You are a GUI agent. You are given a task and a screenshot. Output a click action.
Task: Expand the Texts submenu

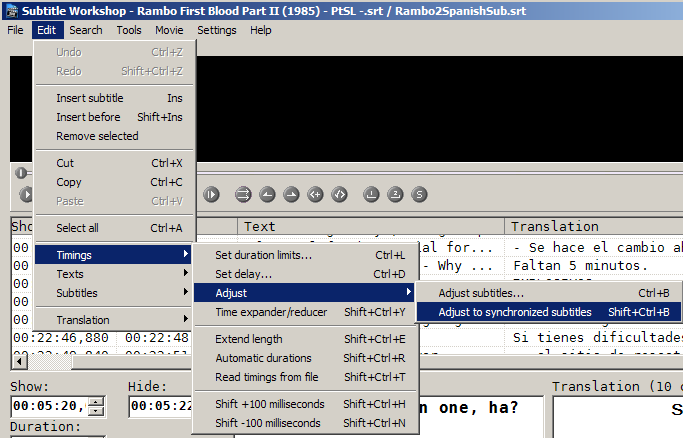coord(114,274)
